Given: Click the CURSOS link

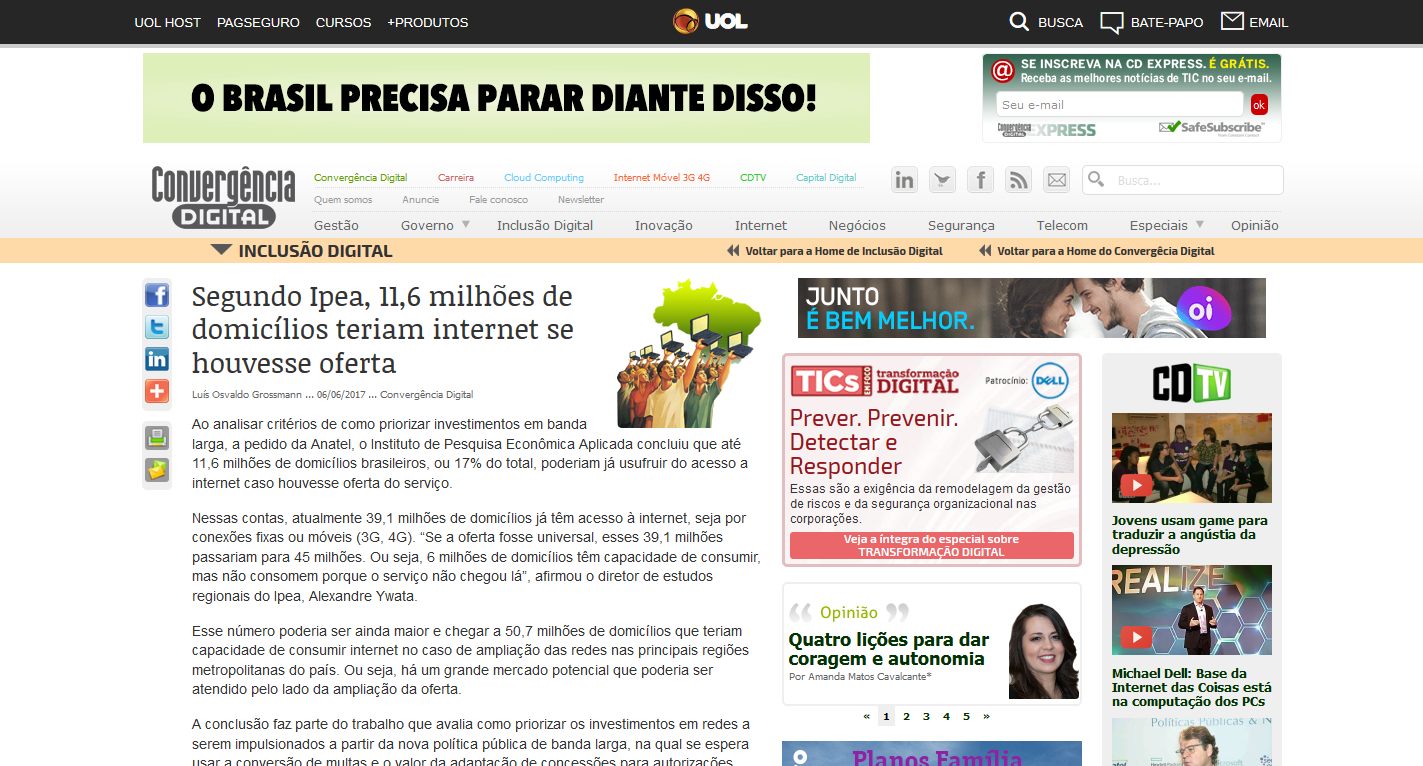Looking at the screenshot, I should tap(343, 22).
